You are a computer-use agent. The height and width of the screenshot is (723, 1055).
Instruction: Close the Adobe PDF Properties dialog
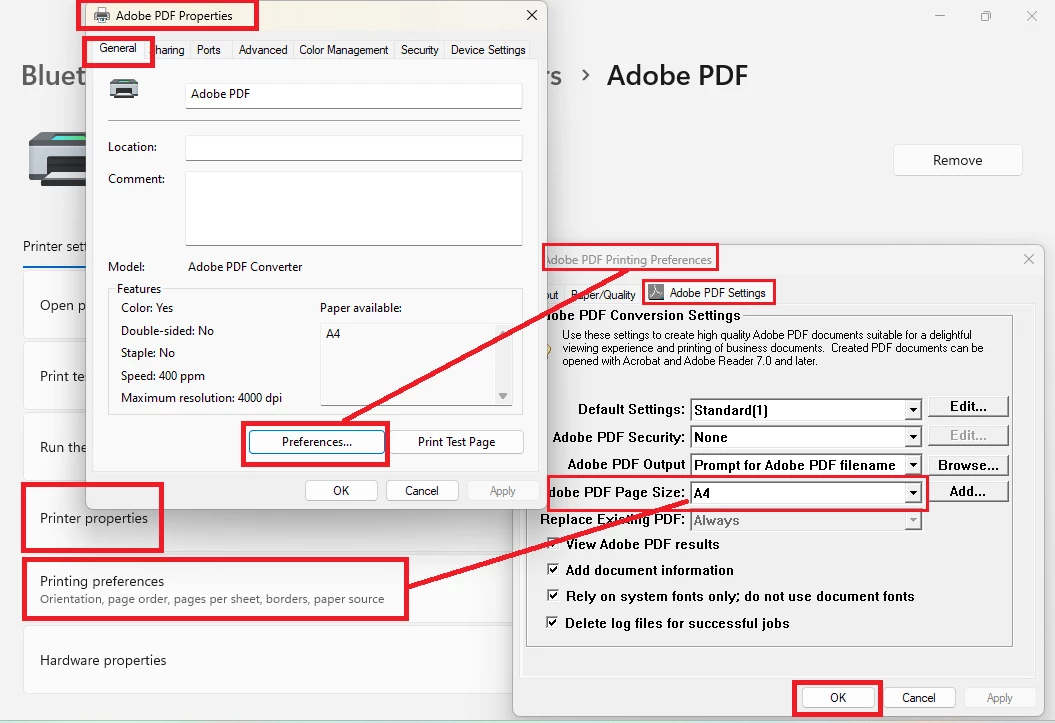532,15
